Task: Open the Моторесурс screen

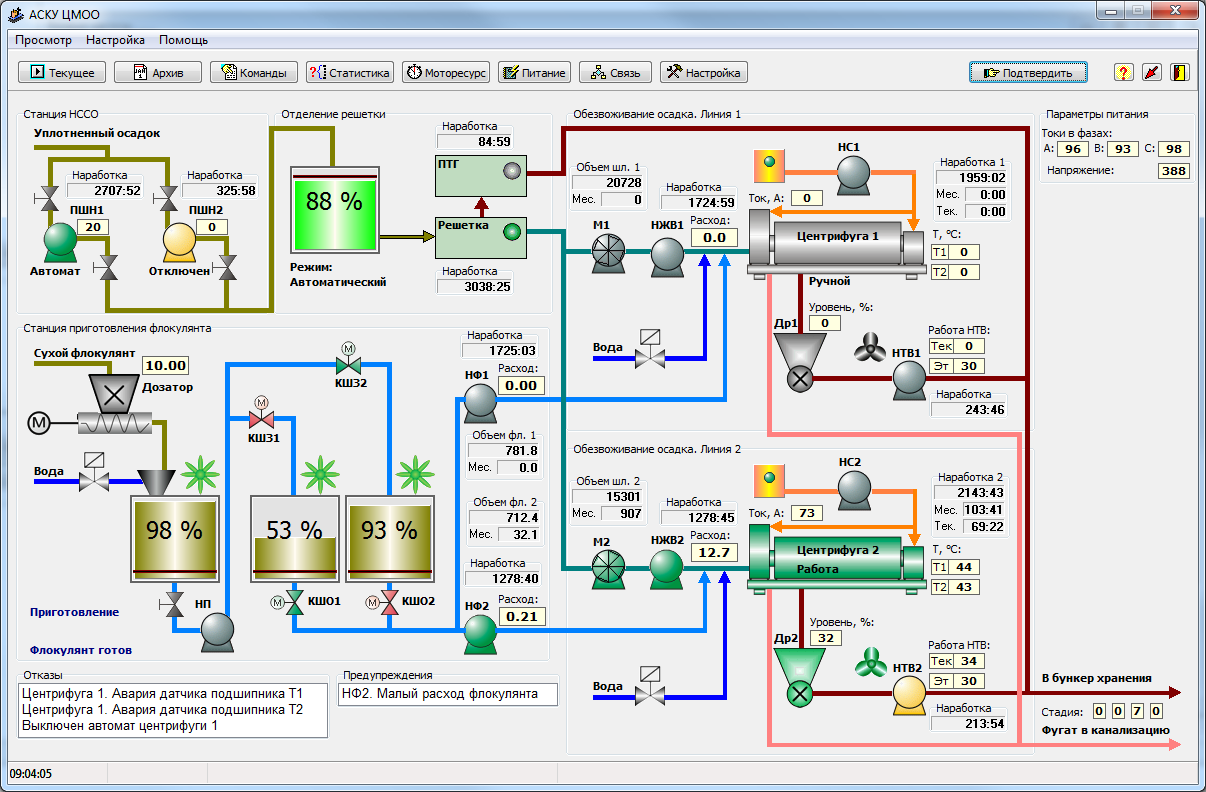Action: [x=446, y=72]
